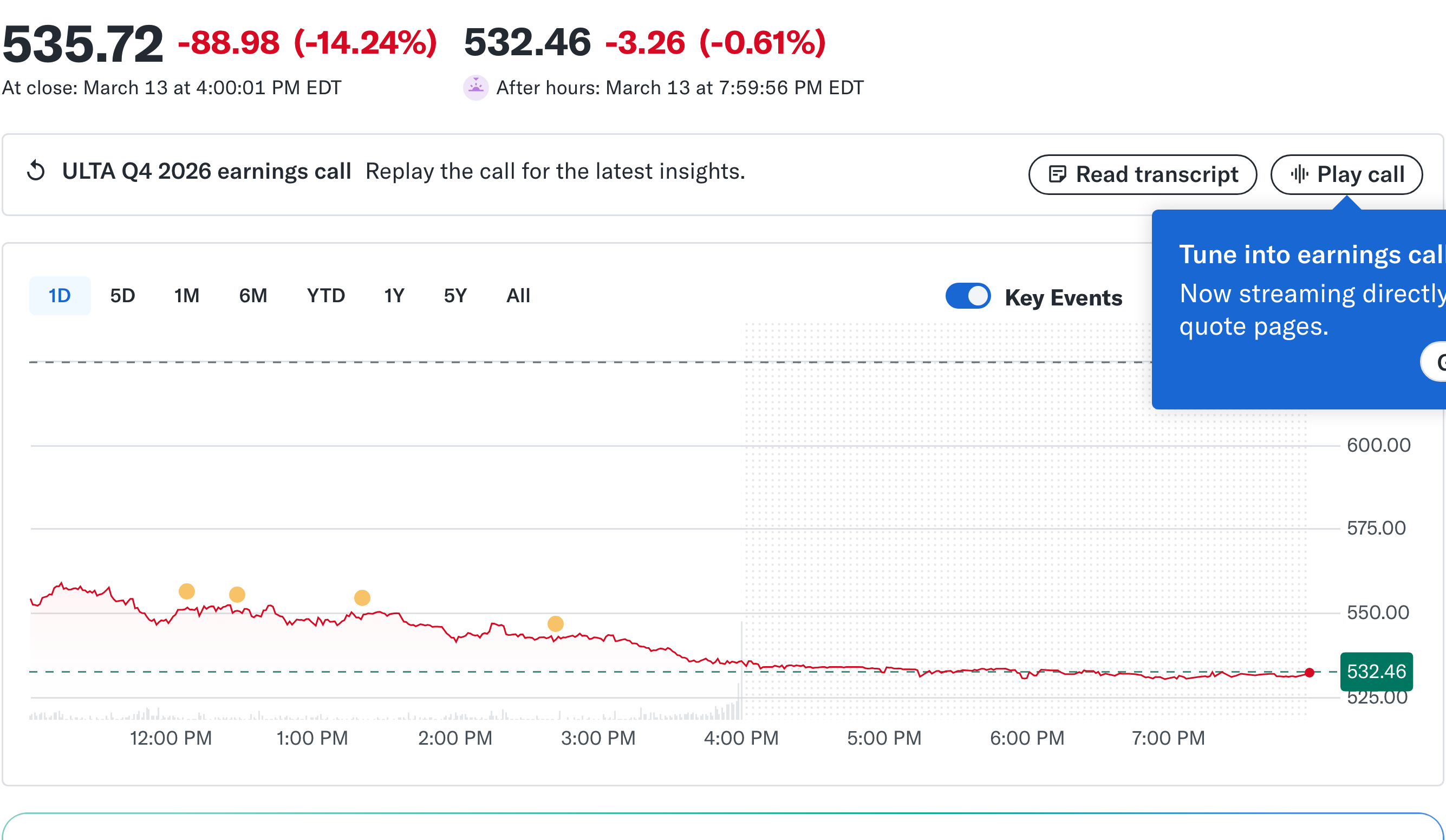Click the key event dot near 1:00 PM
This screenshot has height=840, width=1446.
click(237, 595)
